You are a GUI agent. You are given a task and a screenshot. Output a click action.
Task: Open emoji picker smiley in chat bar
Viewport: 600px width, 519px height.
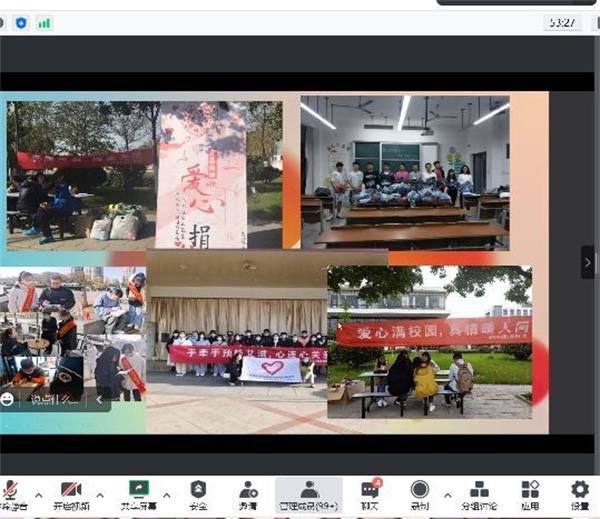tap(8, 399)
